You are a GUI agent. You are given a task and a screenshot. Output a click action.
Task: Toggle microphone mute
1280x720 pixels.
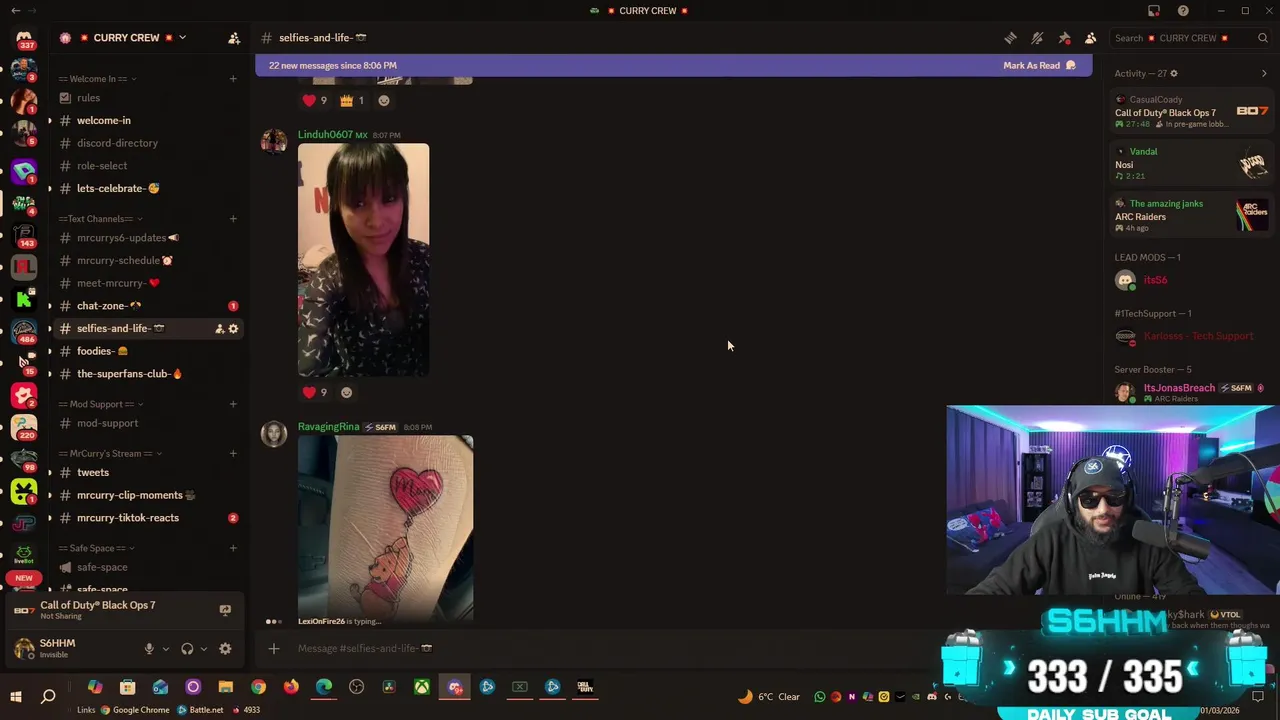click(x=149, y=649)
